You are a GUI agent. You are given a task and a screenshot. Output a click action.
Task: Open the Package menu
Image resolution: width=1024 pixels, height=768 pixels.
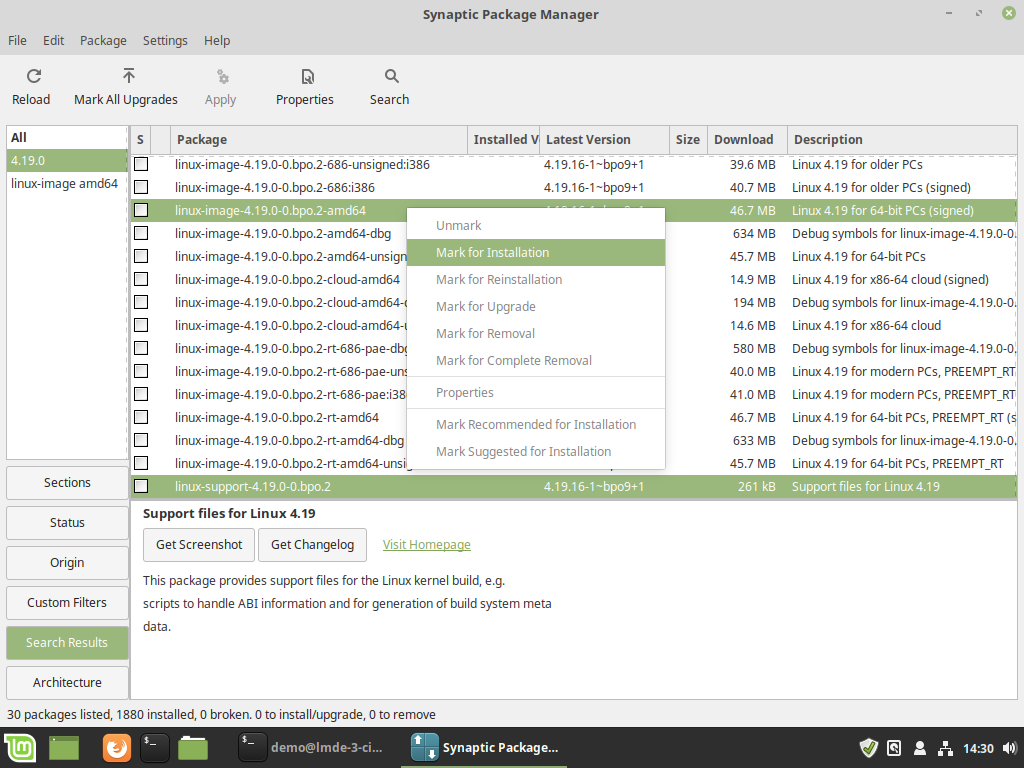coord(103,40)
